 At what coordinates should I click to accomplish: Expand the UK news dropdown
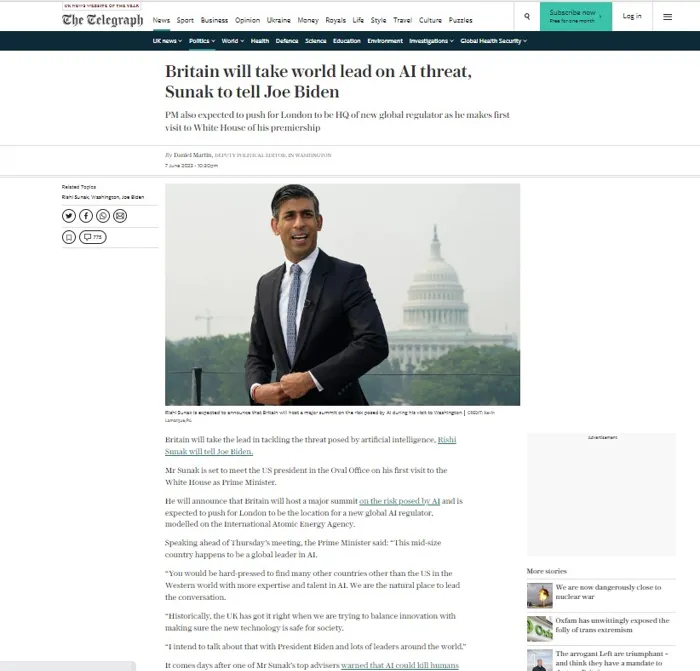(x=167, y=41)
